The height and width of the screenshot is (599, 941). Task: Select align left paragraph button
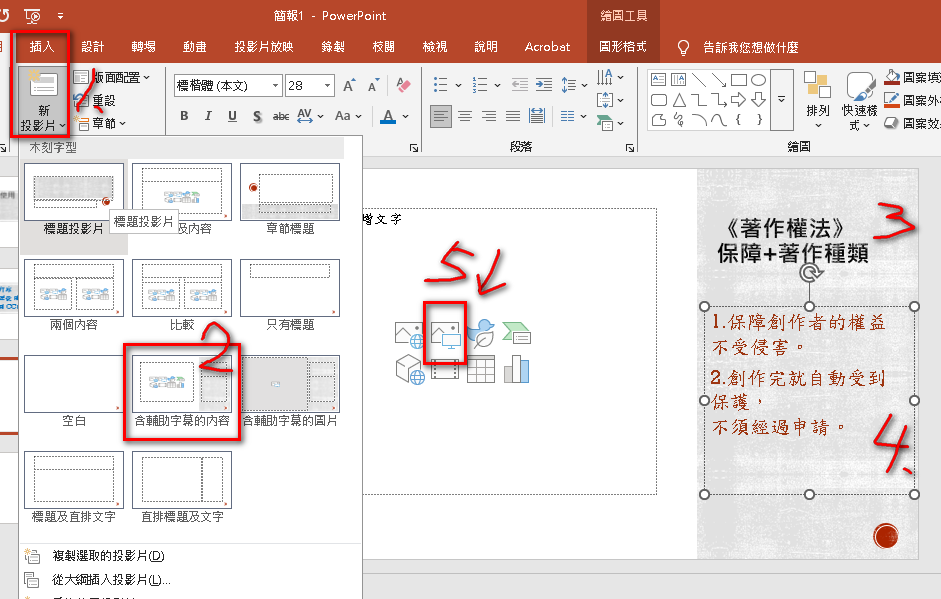pyautogui.click(x=441, y=116)
